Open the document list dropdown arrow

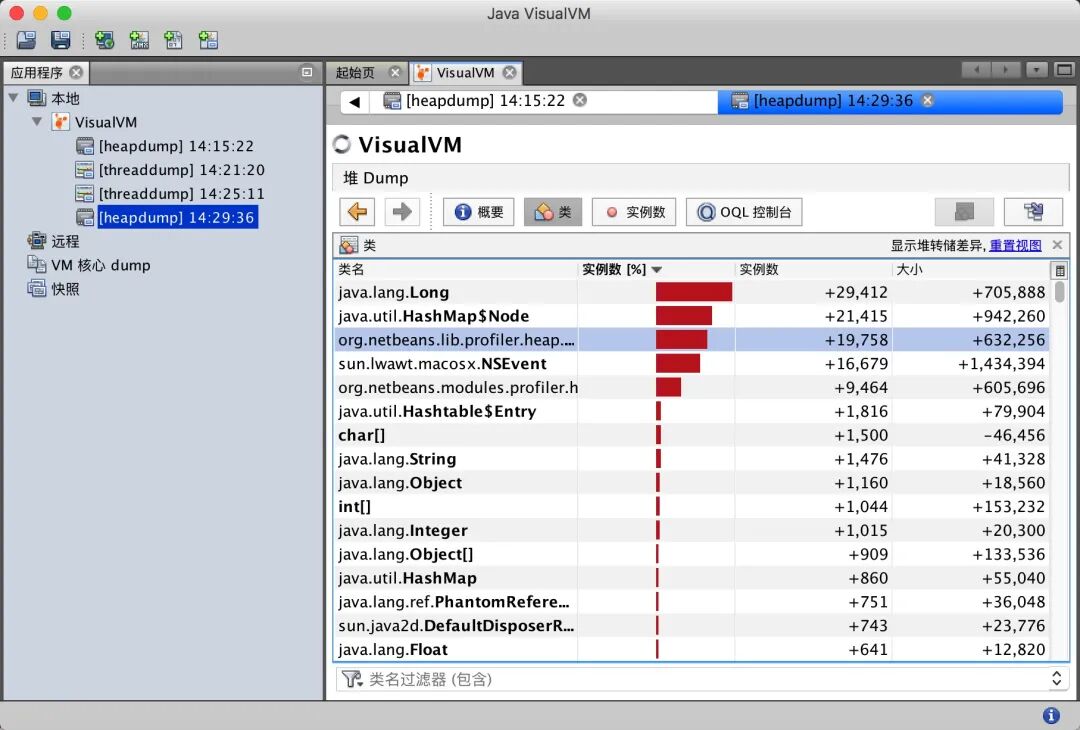click(1037, 70)
